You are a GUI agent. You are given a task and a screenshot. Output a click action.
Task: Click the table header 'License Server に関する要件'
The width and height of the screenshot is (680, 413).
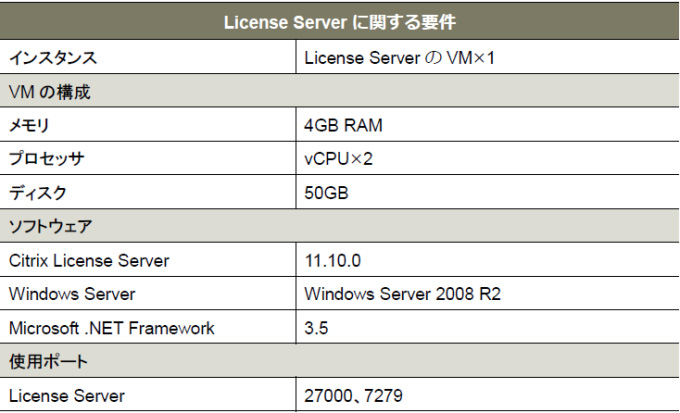click(340, 22)
